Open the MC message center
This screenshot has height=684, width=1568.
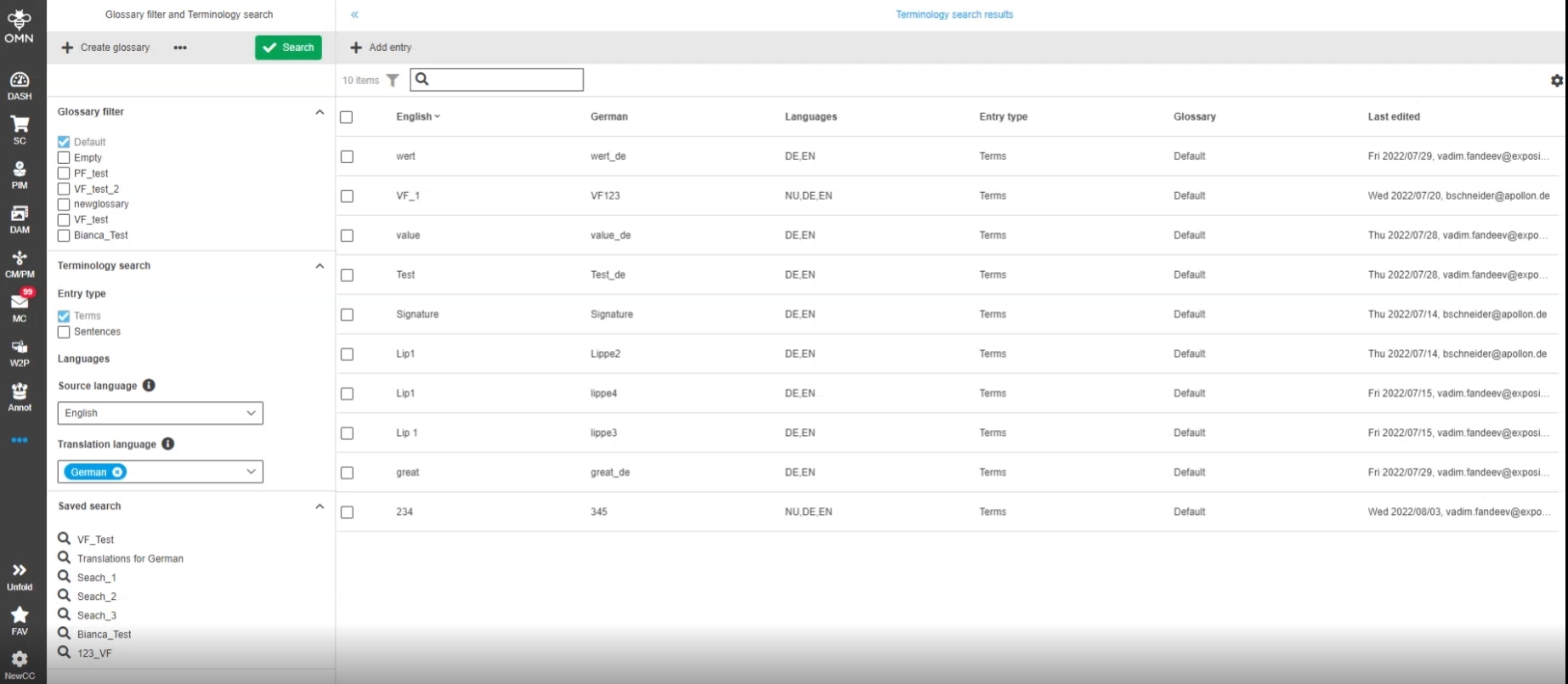(20, 307)
